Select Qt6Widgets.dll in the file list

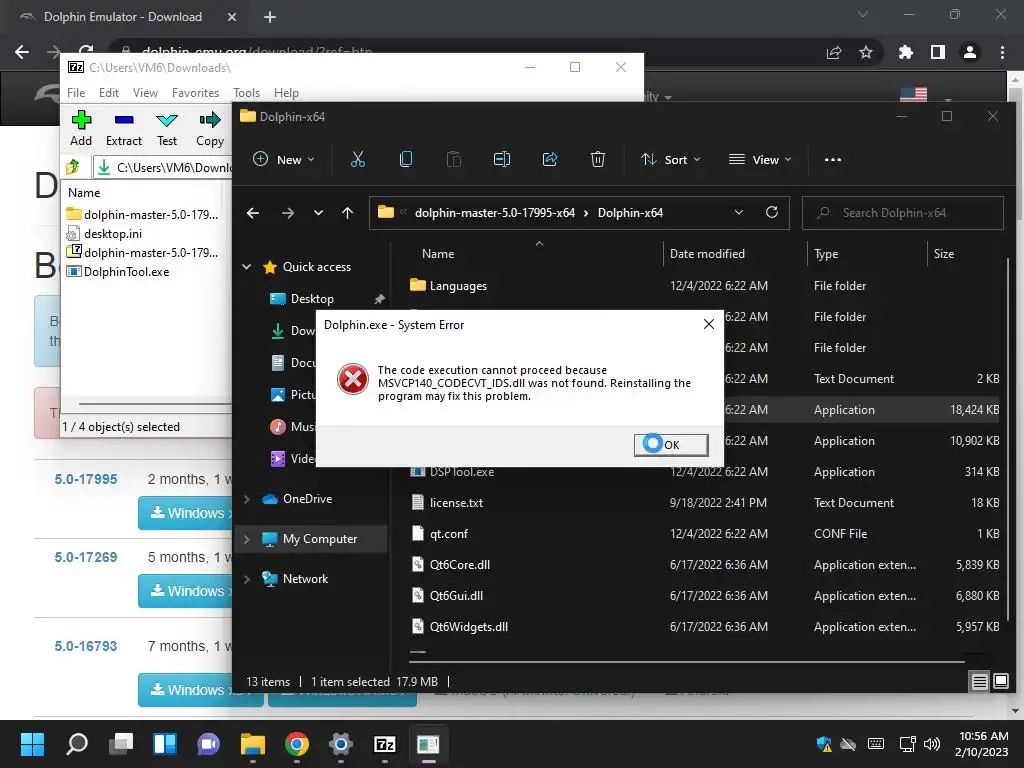(x=469, y=627)
